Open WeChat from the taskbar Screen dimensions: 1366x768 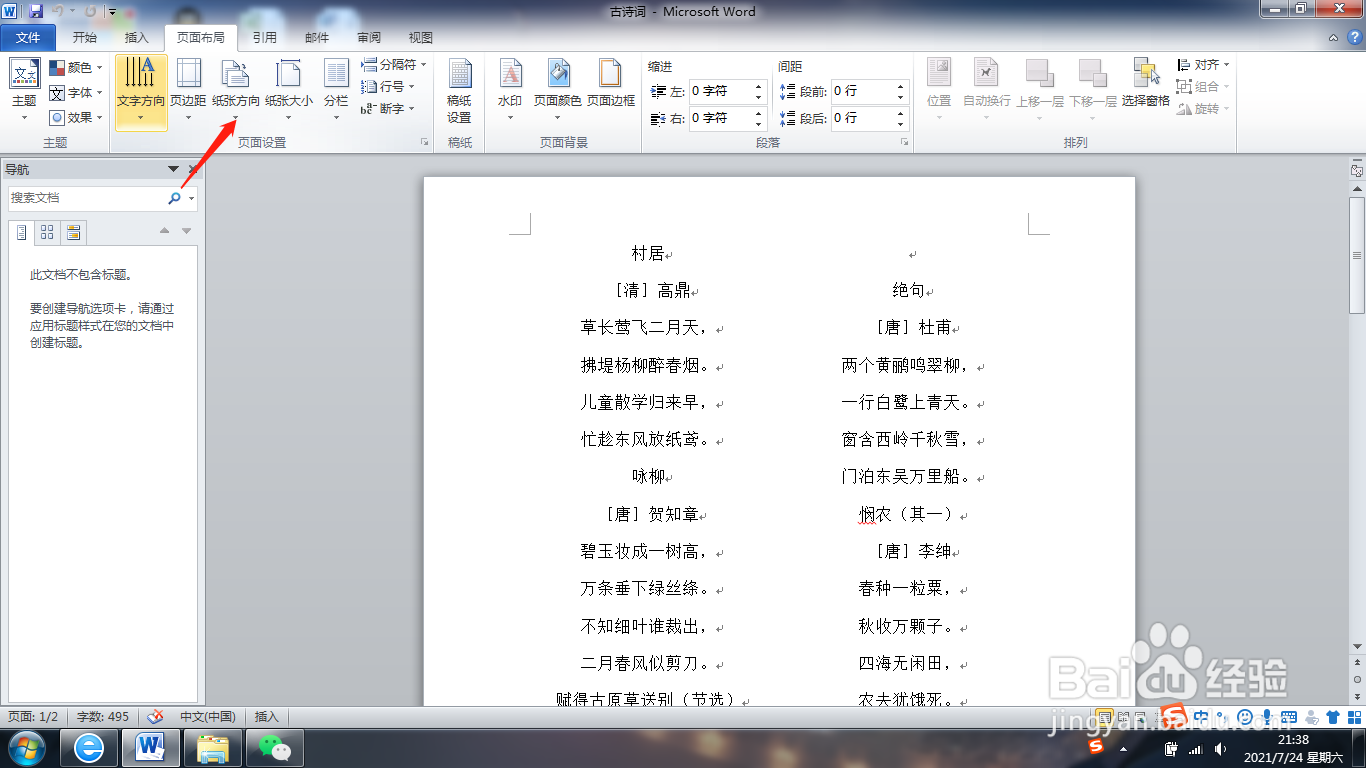click(x=275, y=747)
